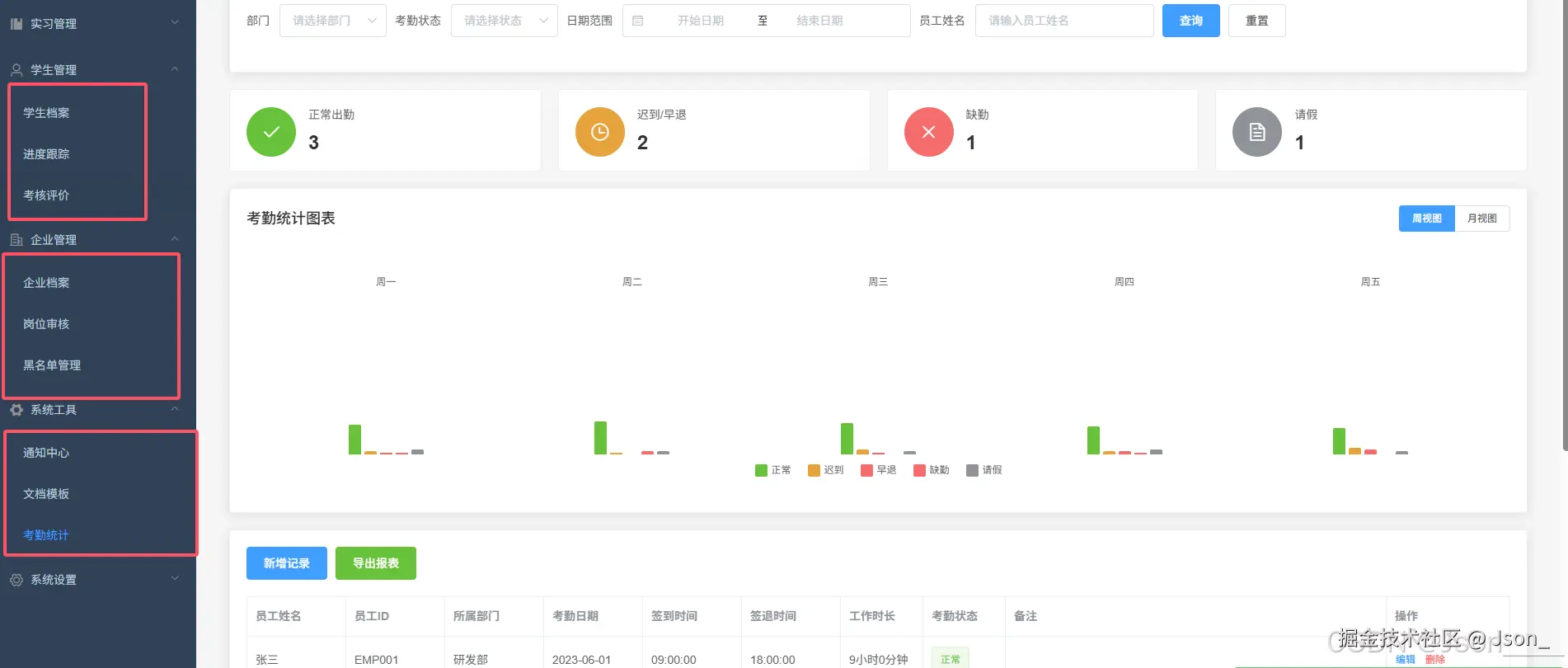The height and width of the screenshot is (668, 1568).
Task: Expand the 实习管理 menu chevron
Action: [x=175, y=23]
